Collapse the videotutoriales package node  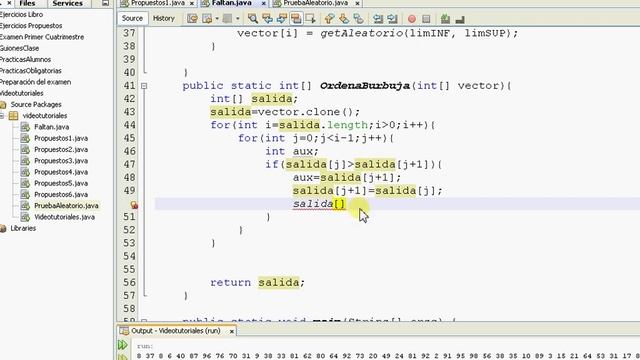pyautogui.click(x=2, y=116)
